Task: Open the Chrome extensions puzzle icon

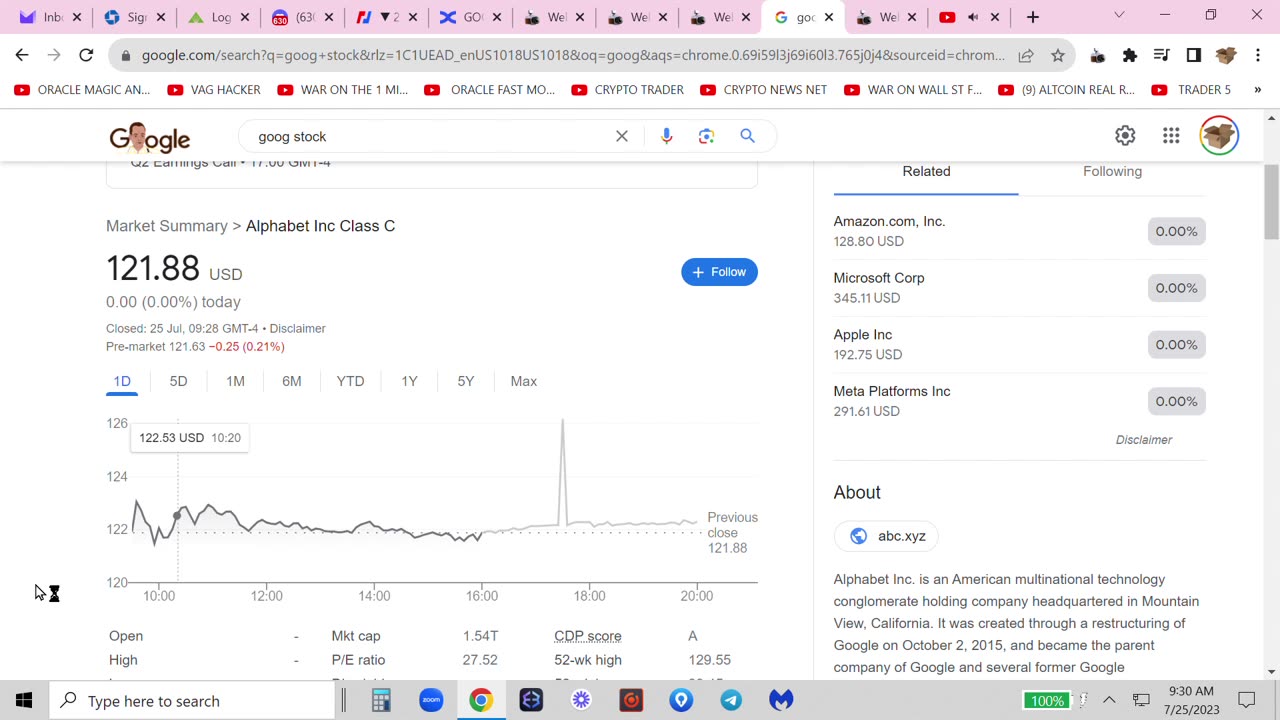Action: (1130, 55)
